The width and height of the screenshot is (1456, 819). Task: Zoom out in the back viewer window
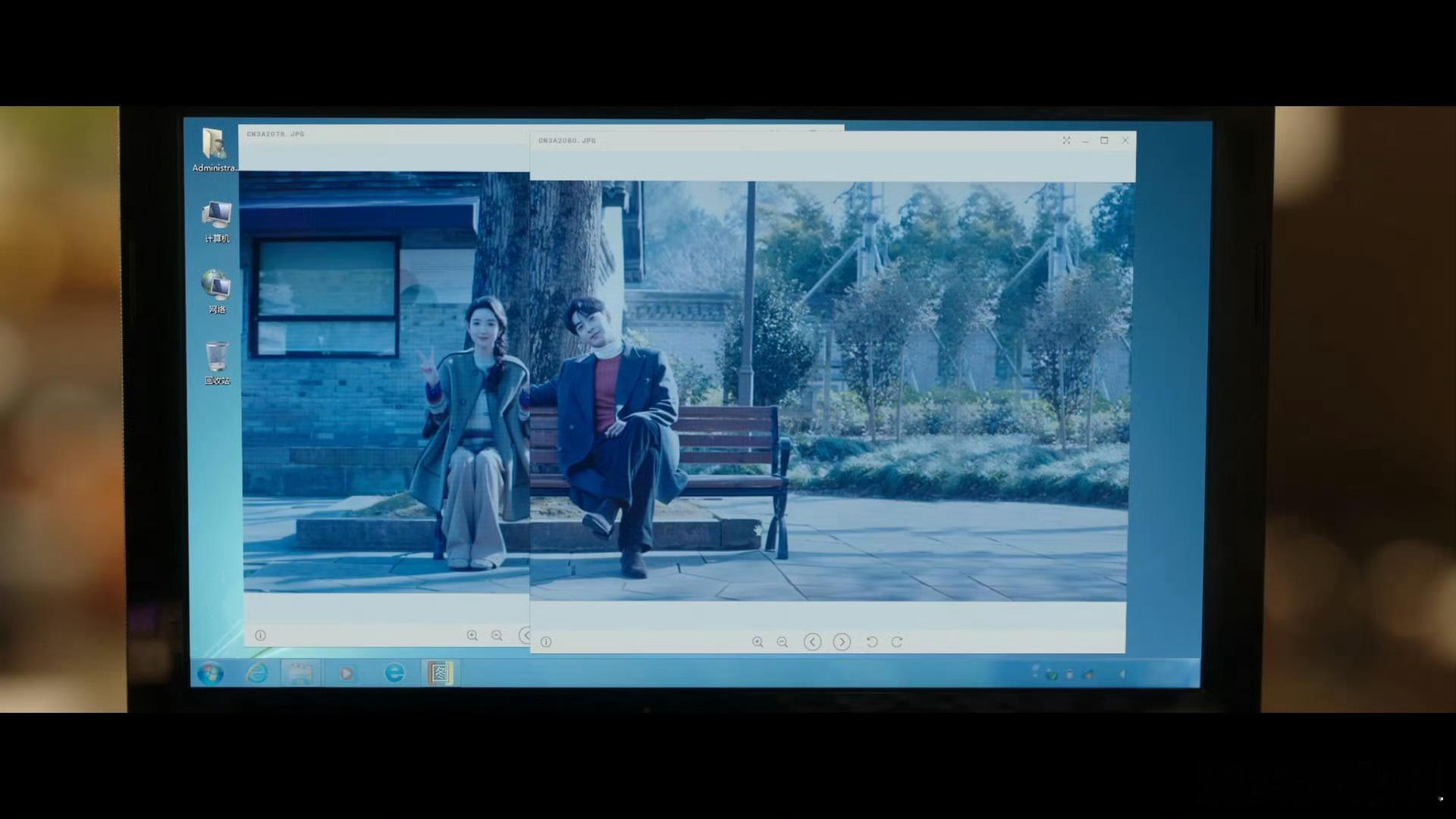click(x=497, y=635)
